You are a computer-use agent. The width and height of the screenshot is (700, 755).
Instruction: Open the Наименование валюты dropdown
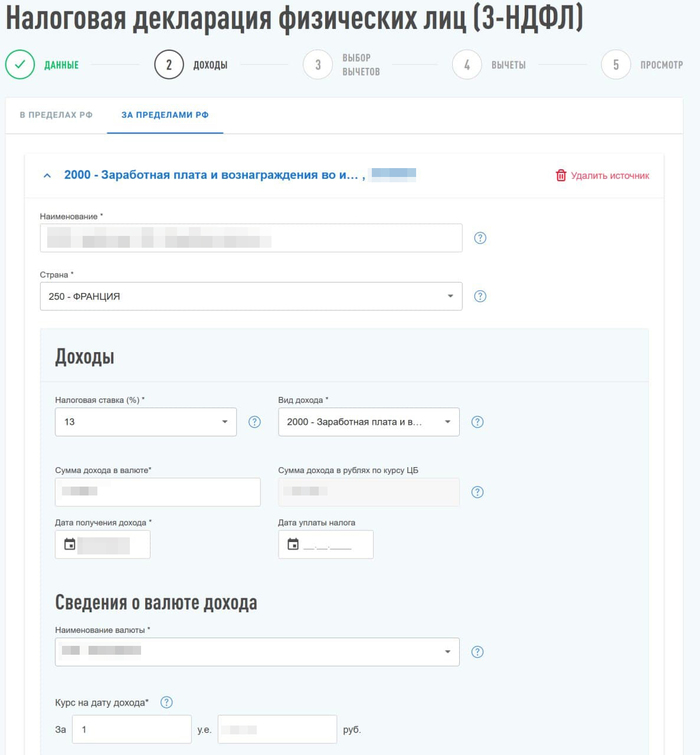257,652
